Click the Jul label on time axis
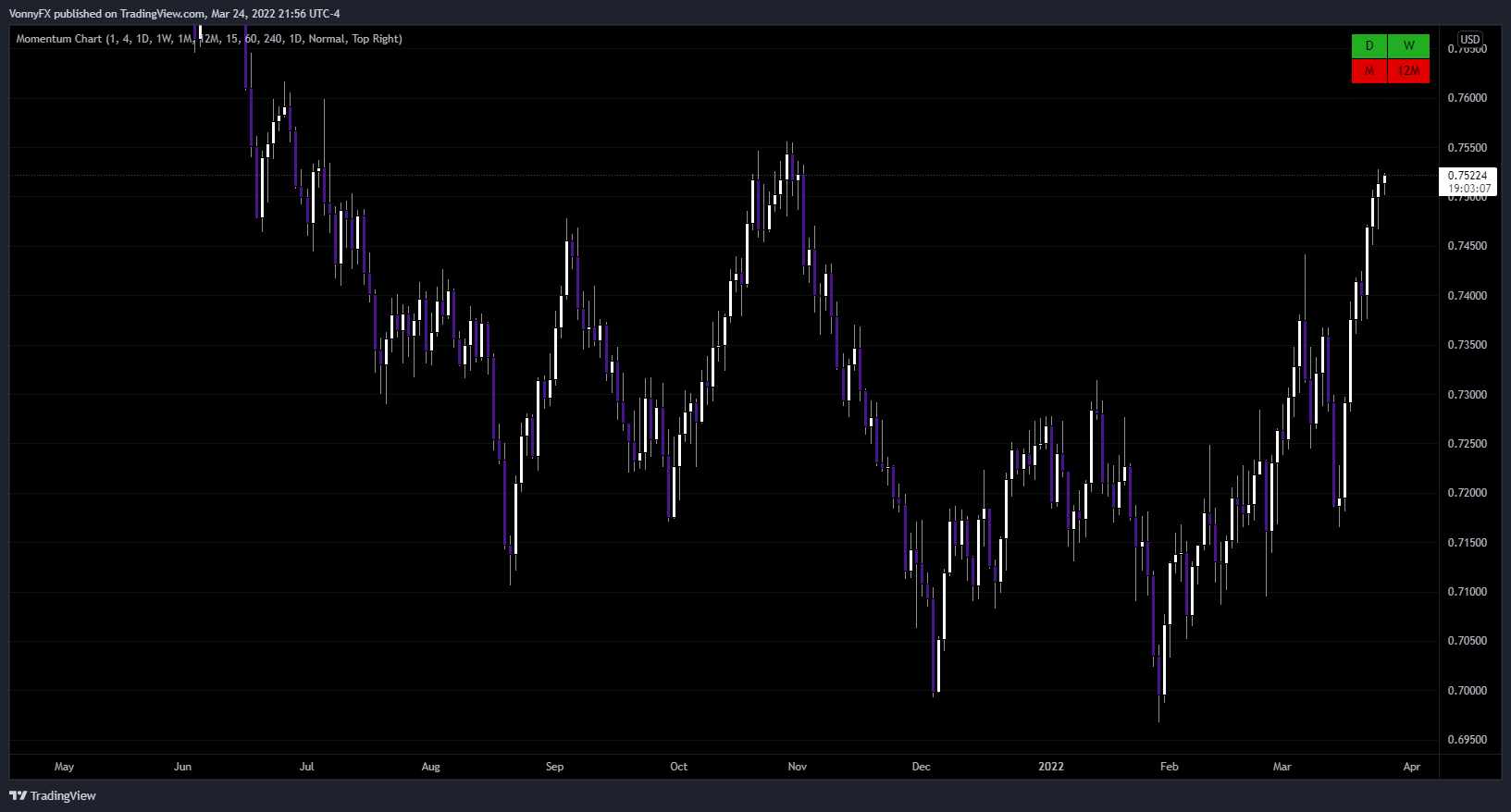The image size is (1511, 812). pyautogui.click(x=306, y=767)
